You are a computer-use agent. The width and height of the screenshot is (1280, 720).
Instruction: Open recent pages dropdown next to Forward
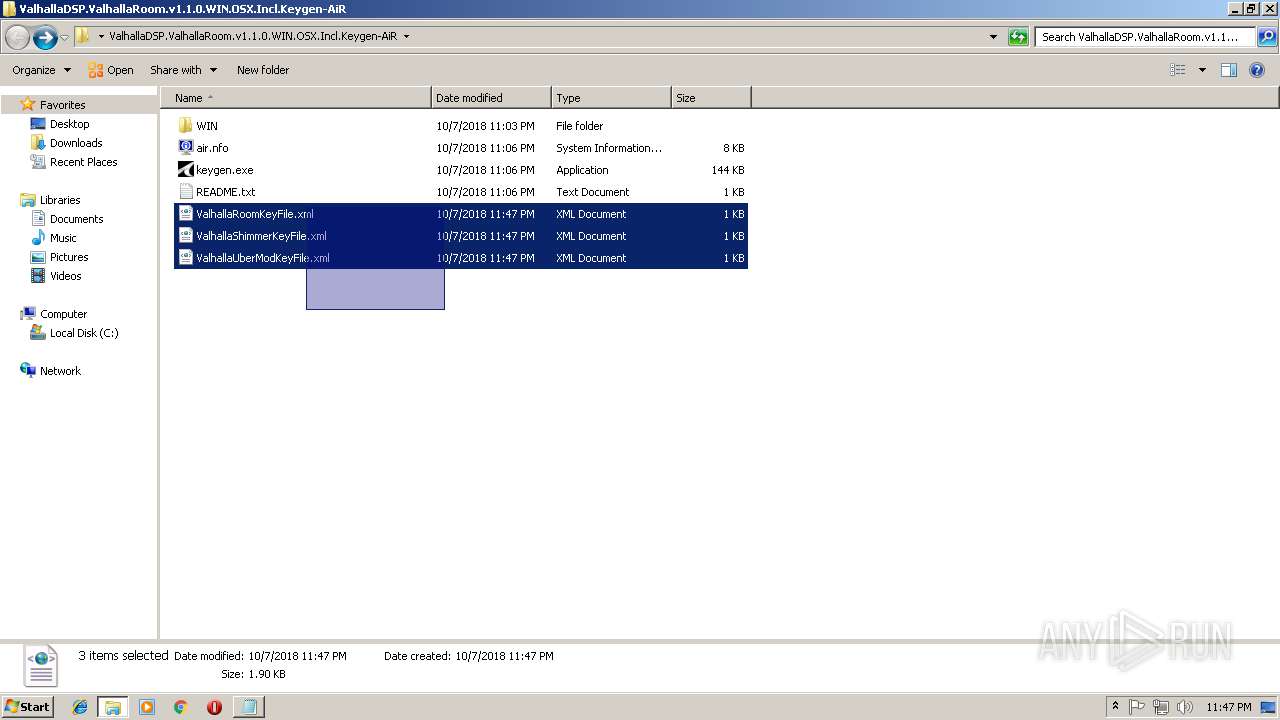pyautogui.click(x=65, y=38)
